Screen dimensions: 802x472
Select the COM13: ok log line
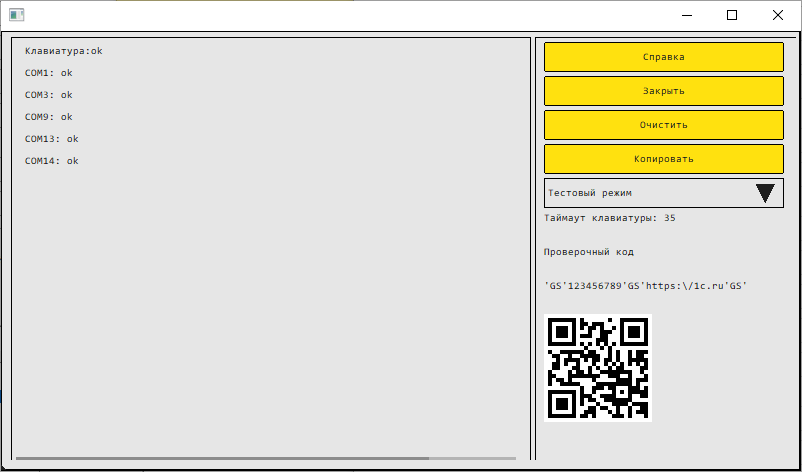[52, 139]
